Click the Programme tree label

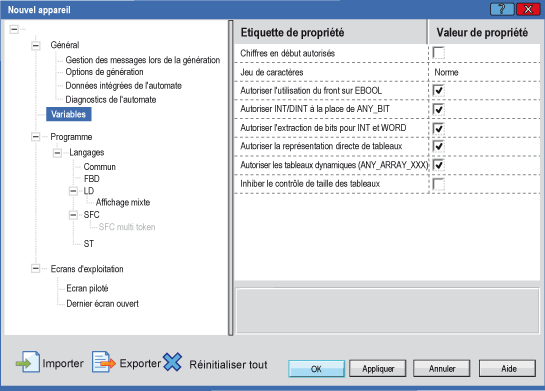pos(71,137)
